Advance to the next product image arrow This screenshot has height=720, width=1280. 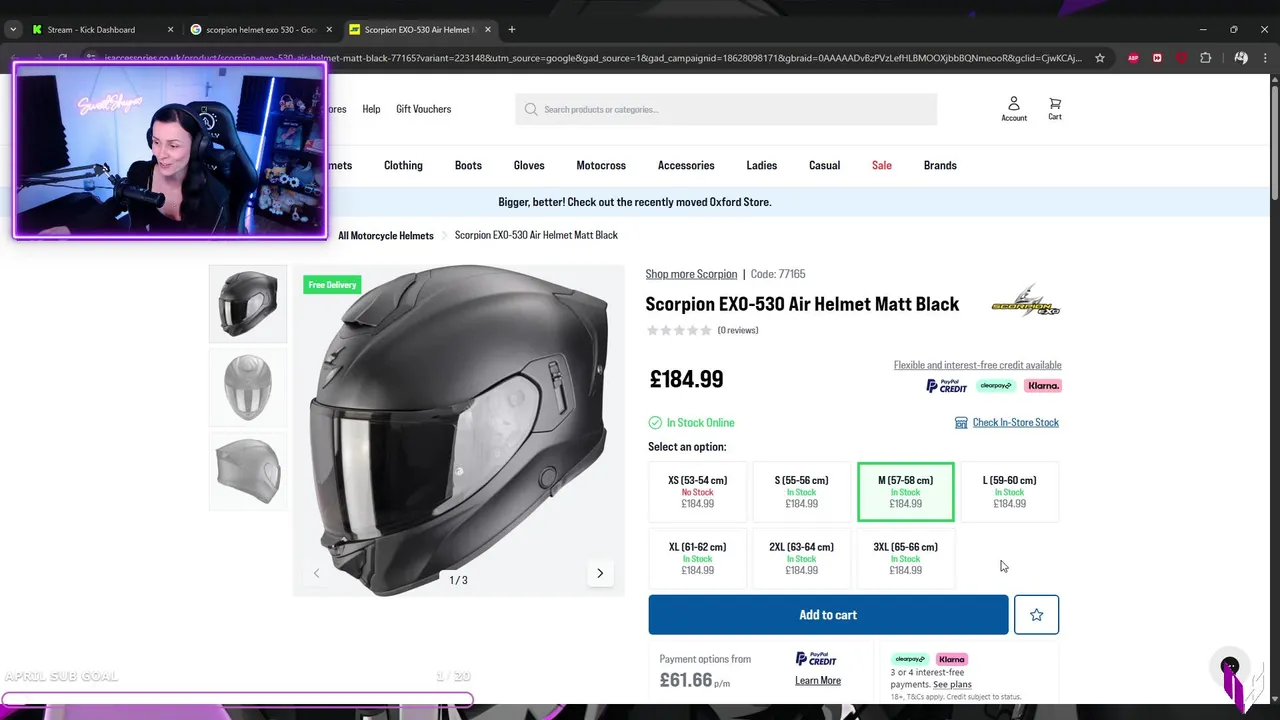(600, 573)
